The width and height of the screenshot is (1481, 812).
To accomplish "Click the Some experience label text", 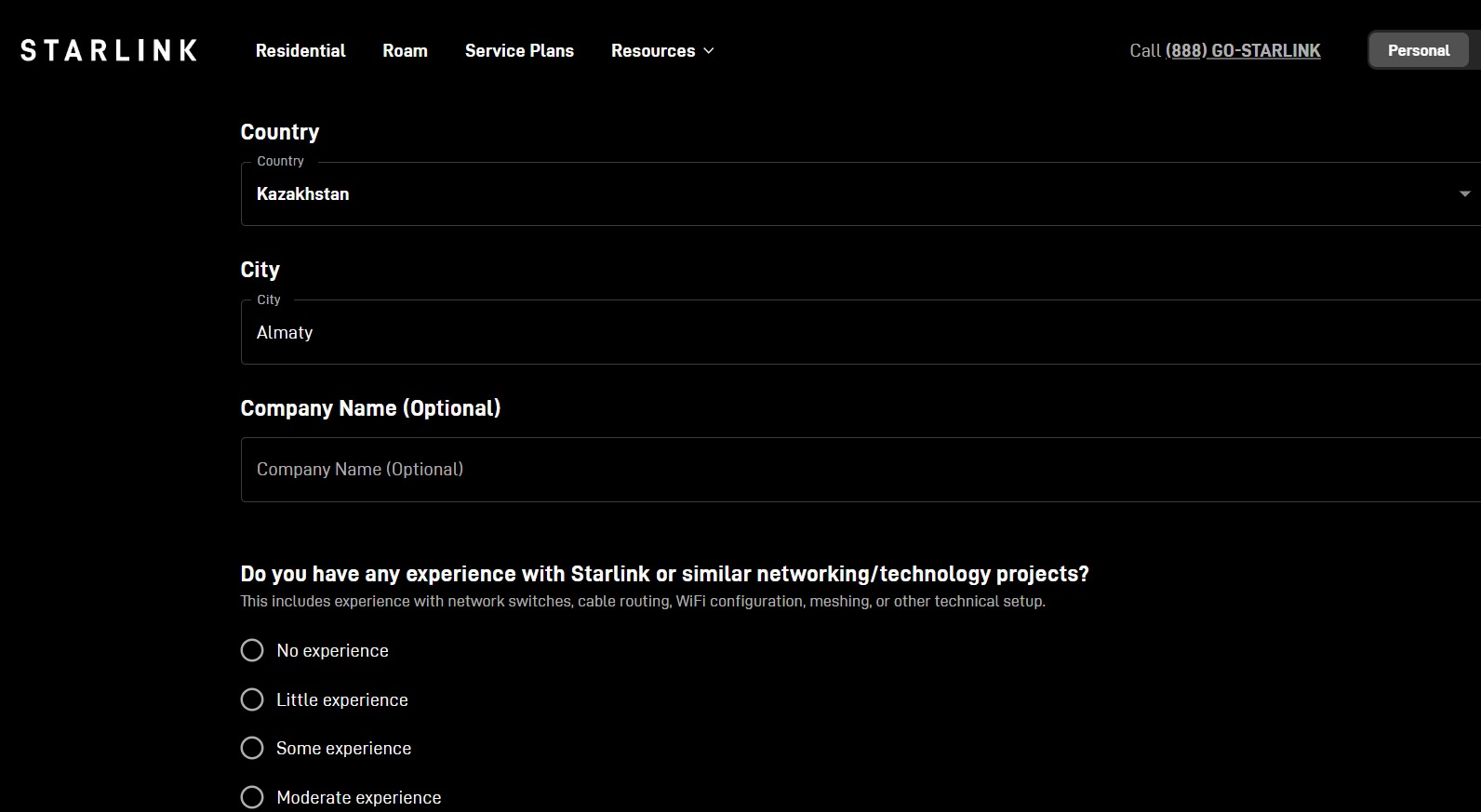I will [x=343, y=748].
